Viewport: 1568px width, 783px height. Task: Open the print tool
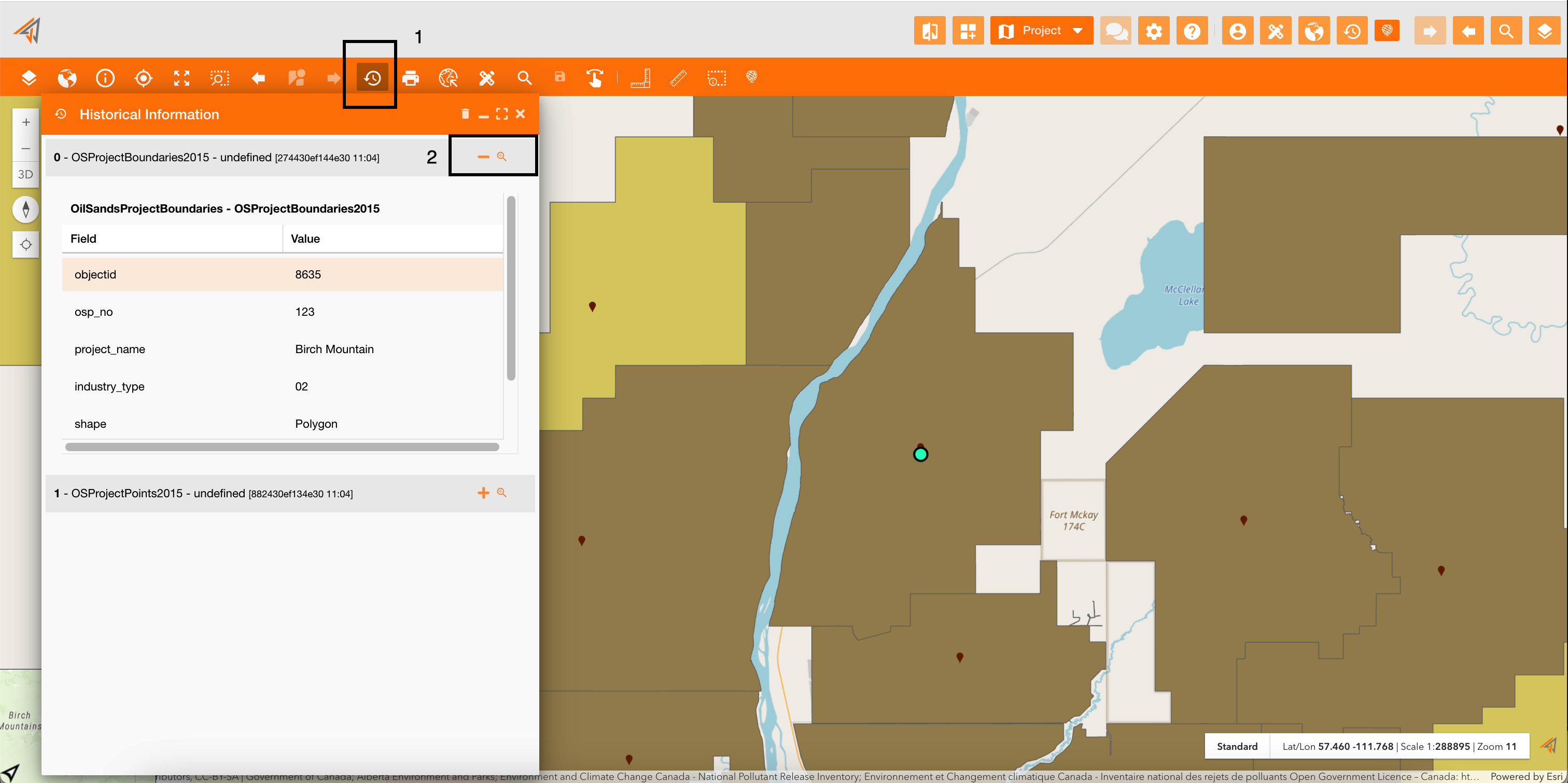[x=411, y=78]
